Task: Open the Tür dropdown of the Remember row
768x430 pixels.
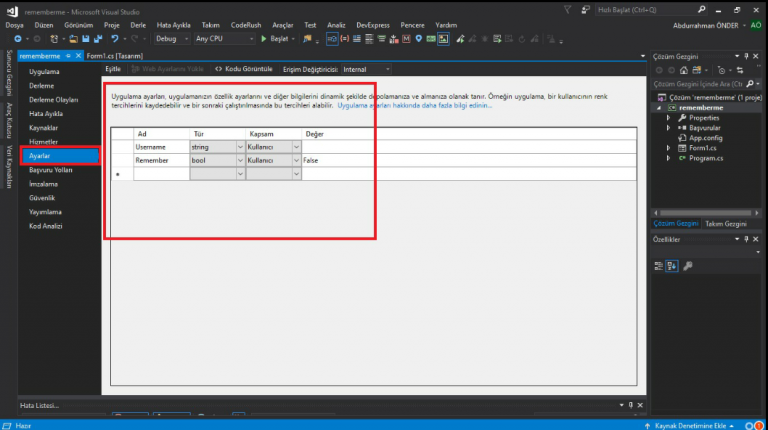Action: (240, 160)
